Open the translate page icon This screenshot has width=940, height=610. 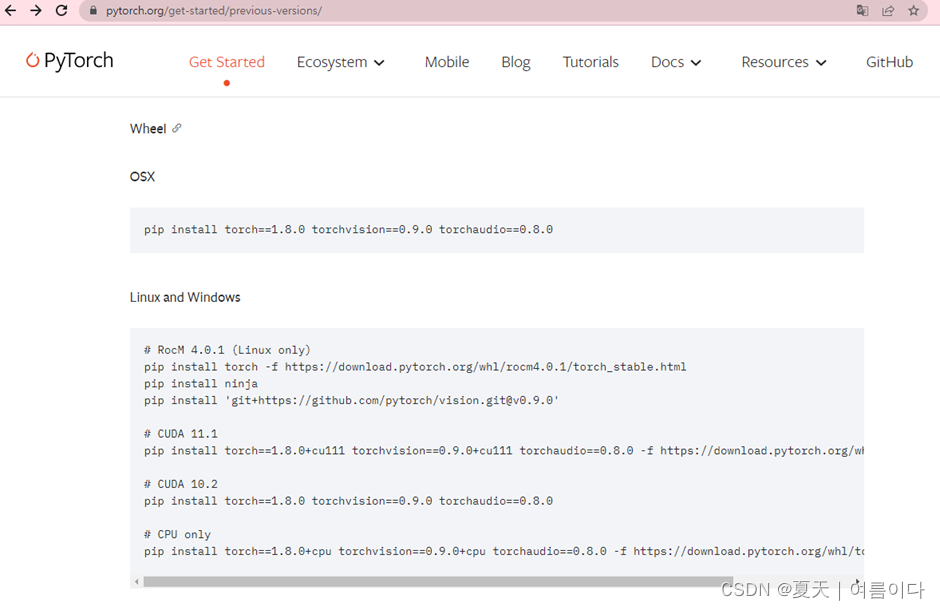862,10
